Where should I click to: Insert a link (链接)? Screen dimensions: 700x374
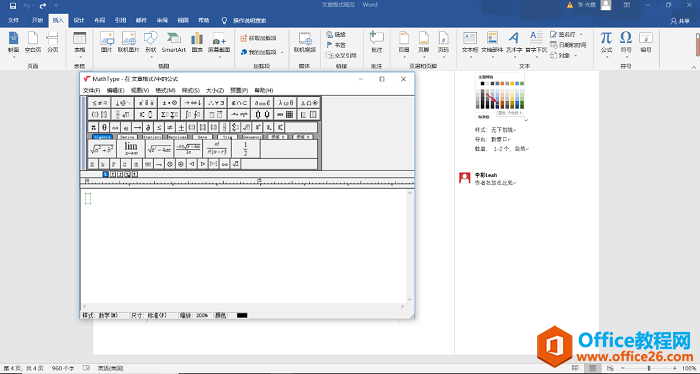point(336,34)
